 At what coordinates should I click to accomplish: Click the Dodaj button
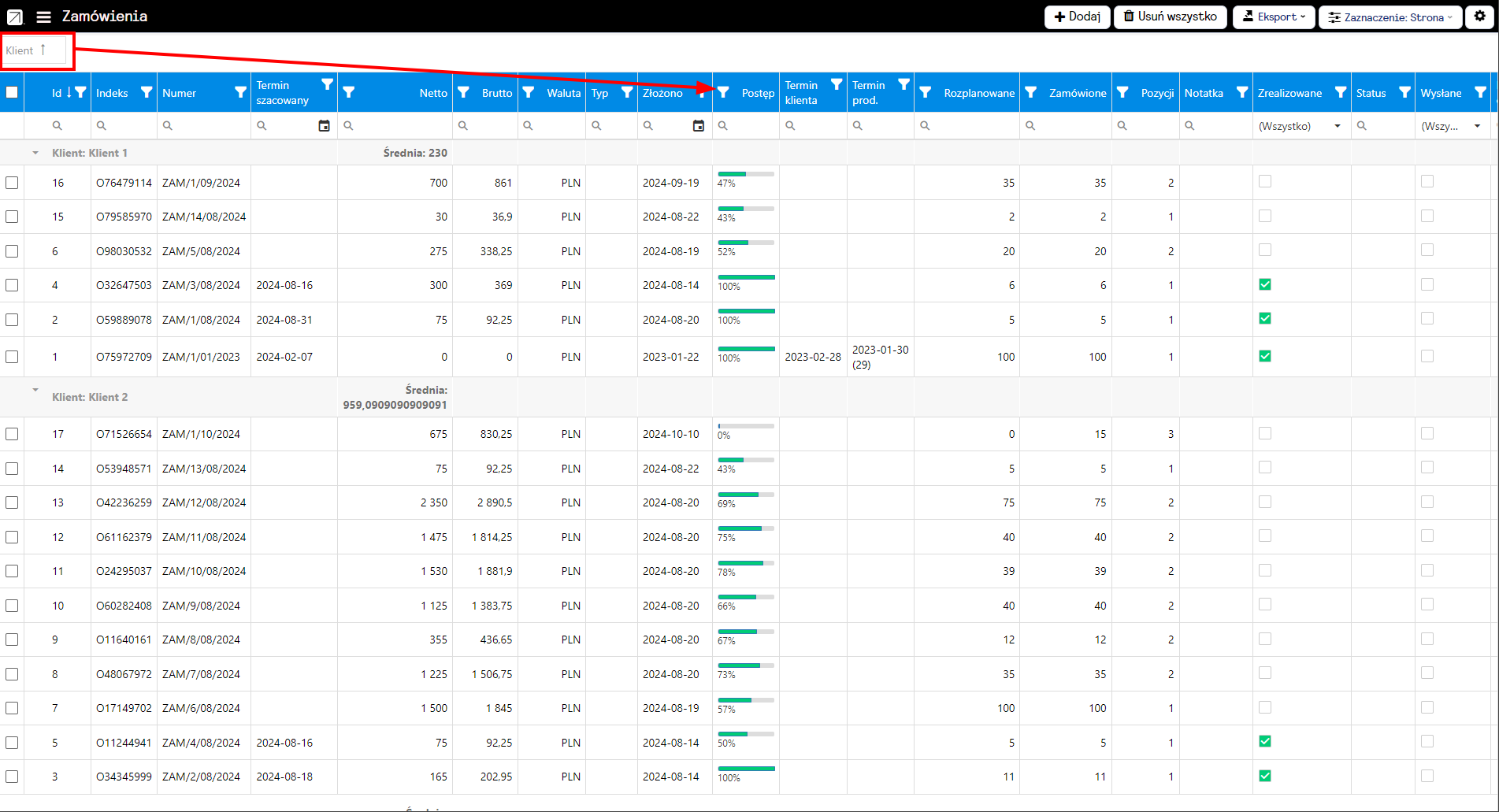[1077, 17]
